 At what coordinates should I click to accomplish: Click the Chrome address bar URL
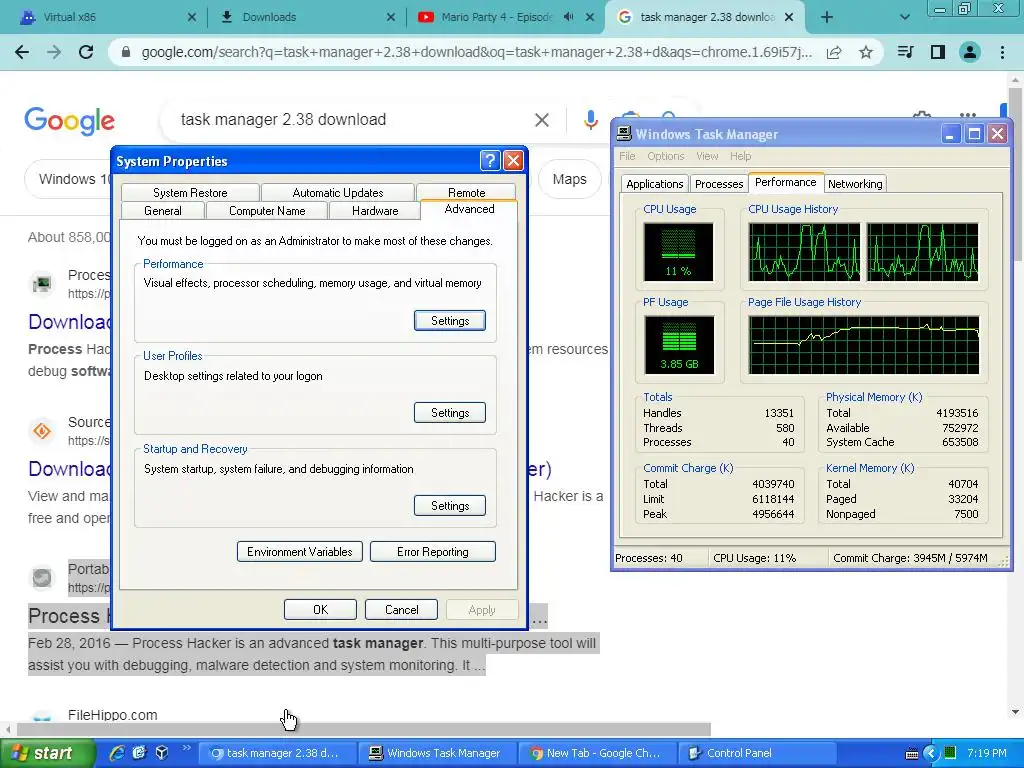477,52
